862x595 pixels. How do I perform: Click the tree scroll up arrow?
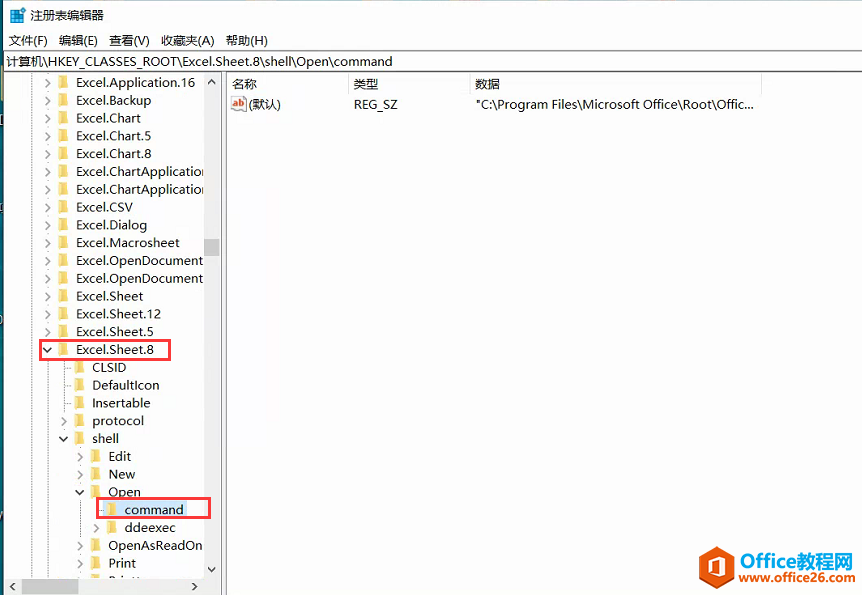[212, 82]
